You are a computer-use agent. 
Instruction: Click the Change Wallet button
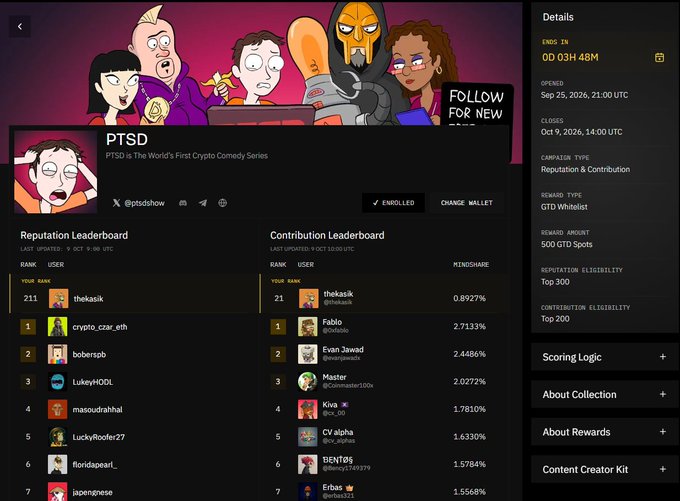[467, 203]
